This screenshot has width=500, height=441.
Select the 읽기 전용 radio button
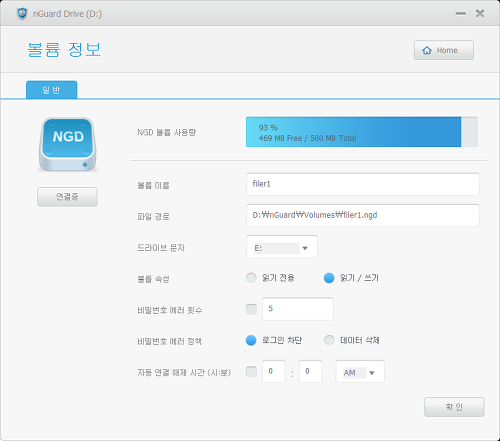251,278
